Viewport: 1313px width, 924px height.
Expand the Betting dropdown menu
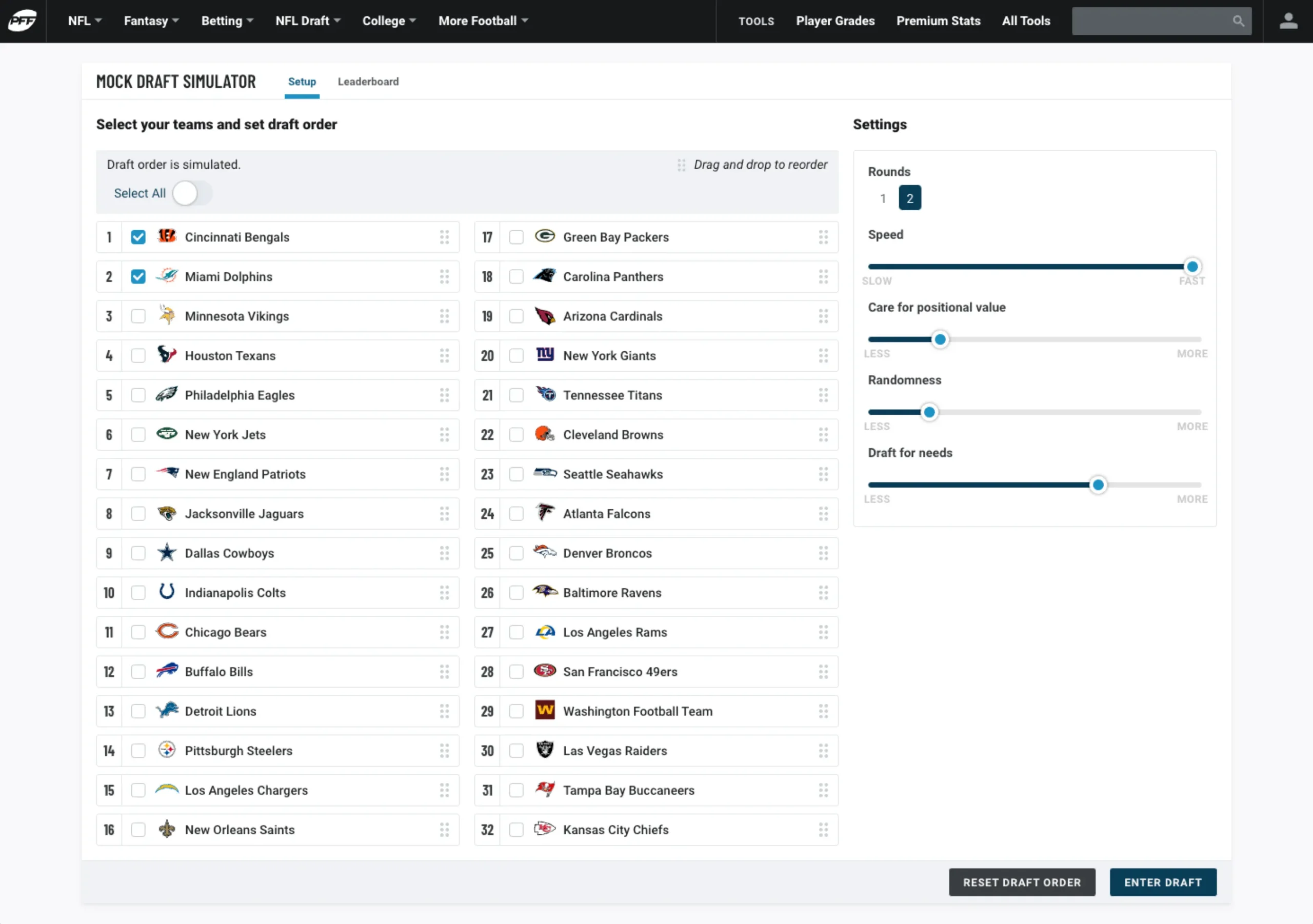tap(227, 21)
